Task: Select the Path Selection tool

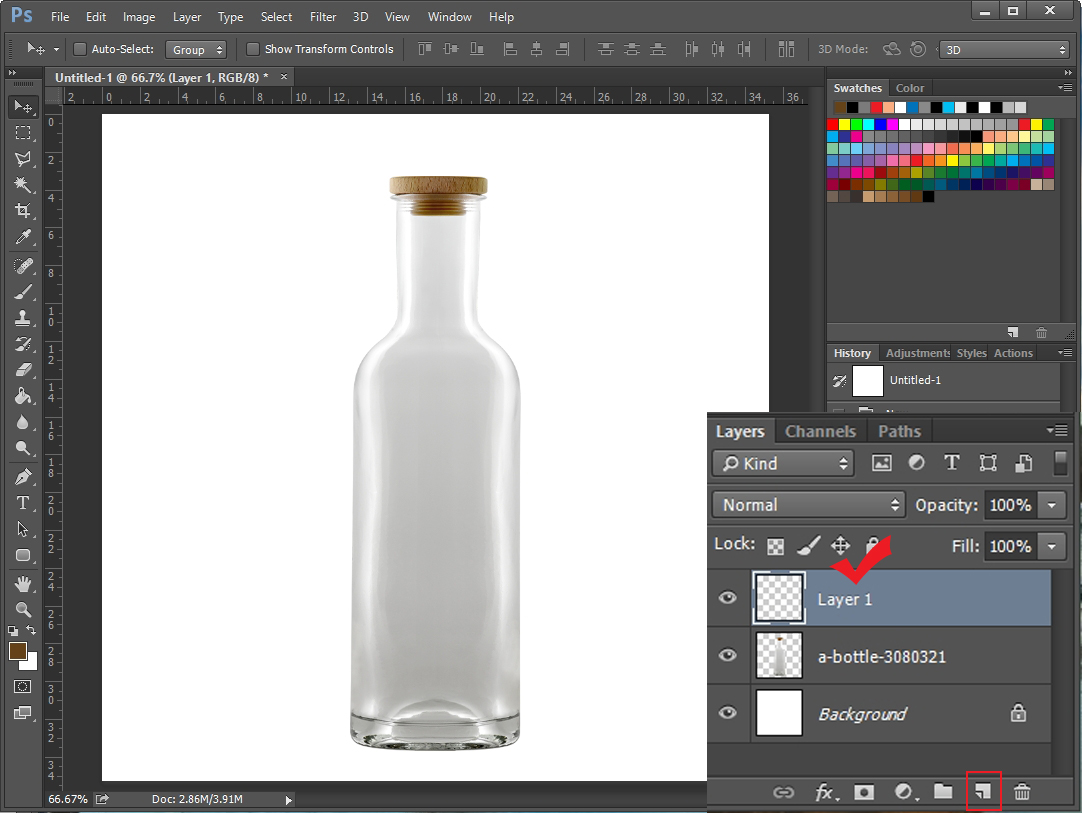Action: 23,529
